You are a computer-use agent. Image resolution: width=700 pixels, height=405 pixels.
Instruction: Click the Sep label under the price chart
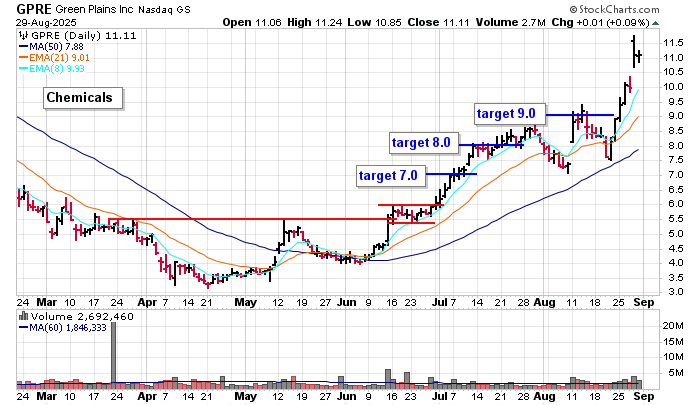(x=644, y=302)
